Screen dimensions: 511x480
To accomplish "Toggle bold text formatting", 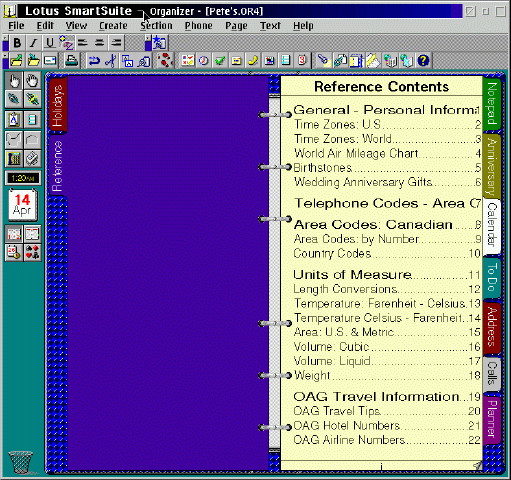I will pos(17,43).
